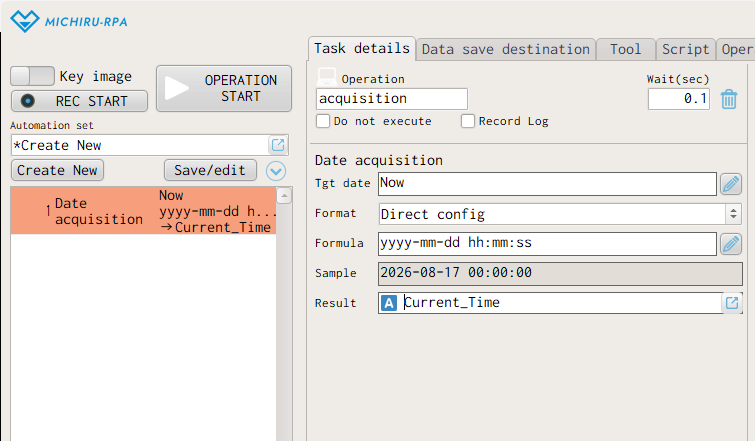The height and width of the screenshot is (441, 755).
Task: Click the operation computer icon
Action: tap(326, 77)
